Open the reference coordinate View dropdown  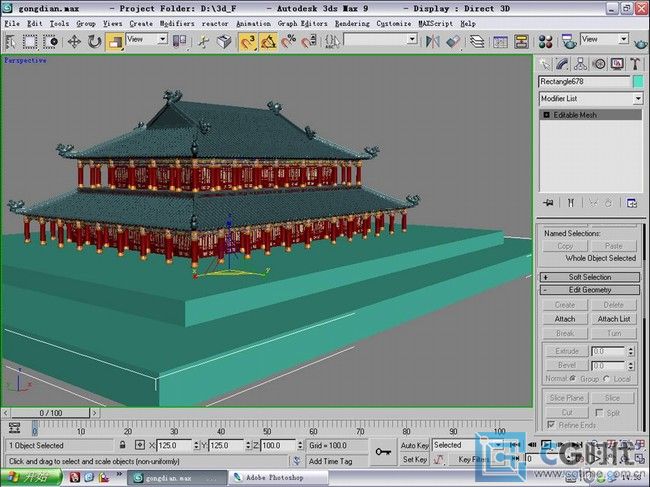(147, 39)
